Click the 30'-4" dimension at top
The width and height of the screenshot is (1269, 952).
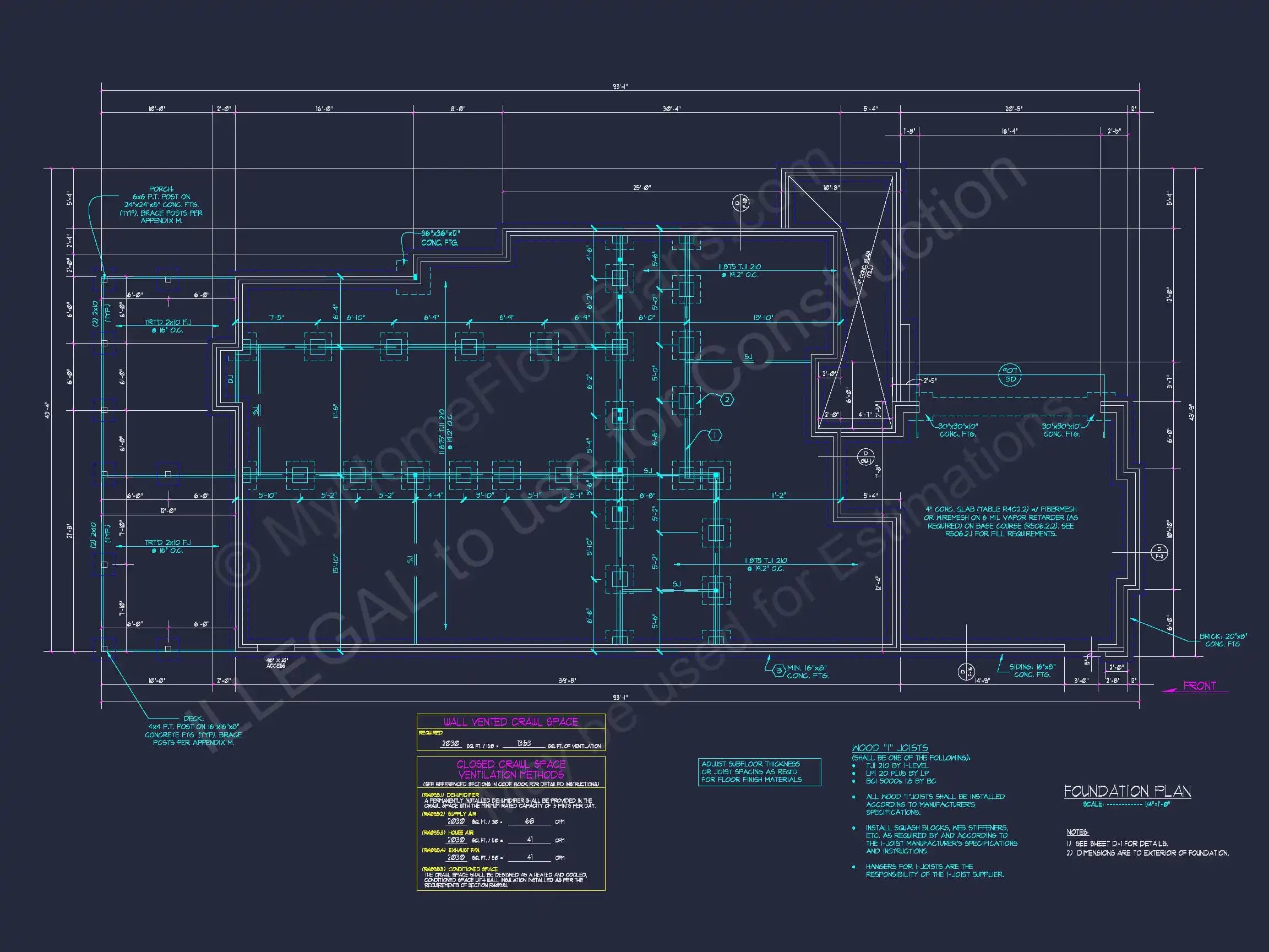coord(671,108)
